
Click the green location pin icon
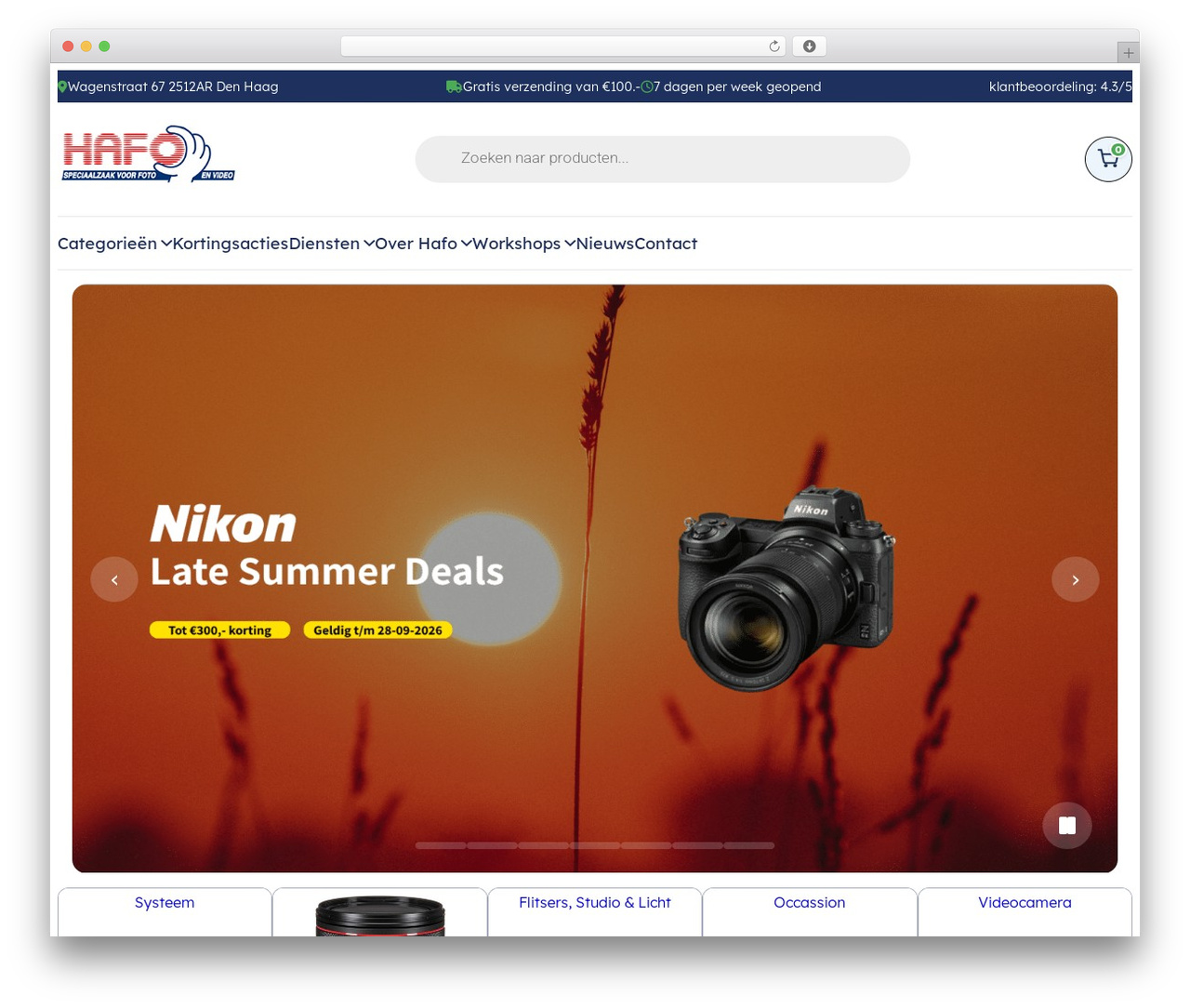[x=62, y=86]
